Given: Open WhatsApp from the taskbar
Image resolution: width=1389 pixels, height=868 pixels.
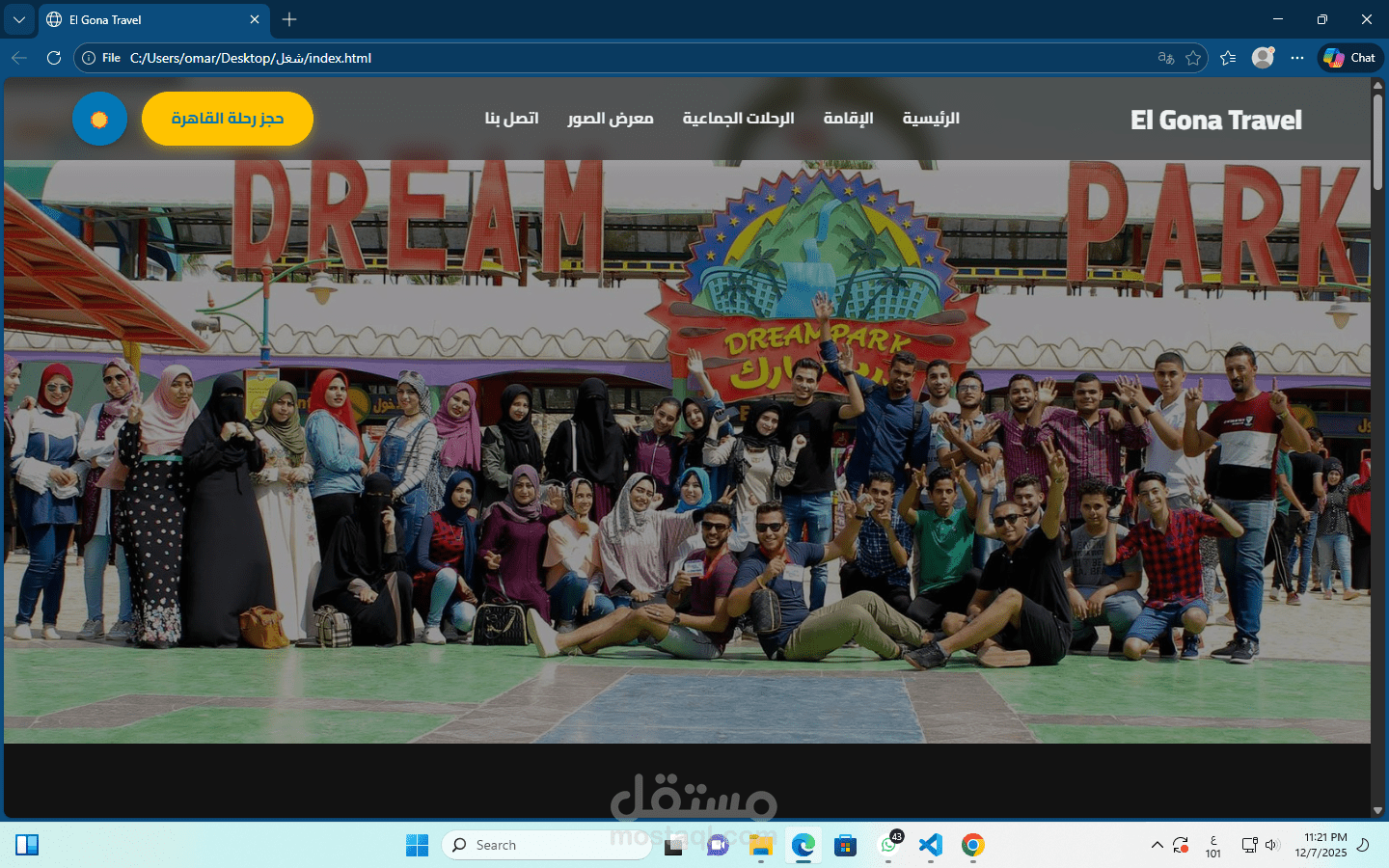Looking at the screenshot, I should coord(888,845).
